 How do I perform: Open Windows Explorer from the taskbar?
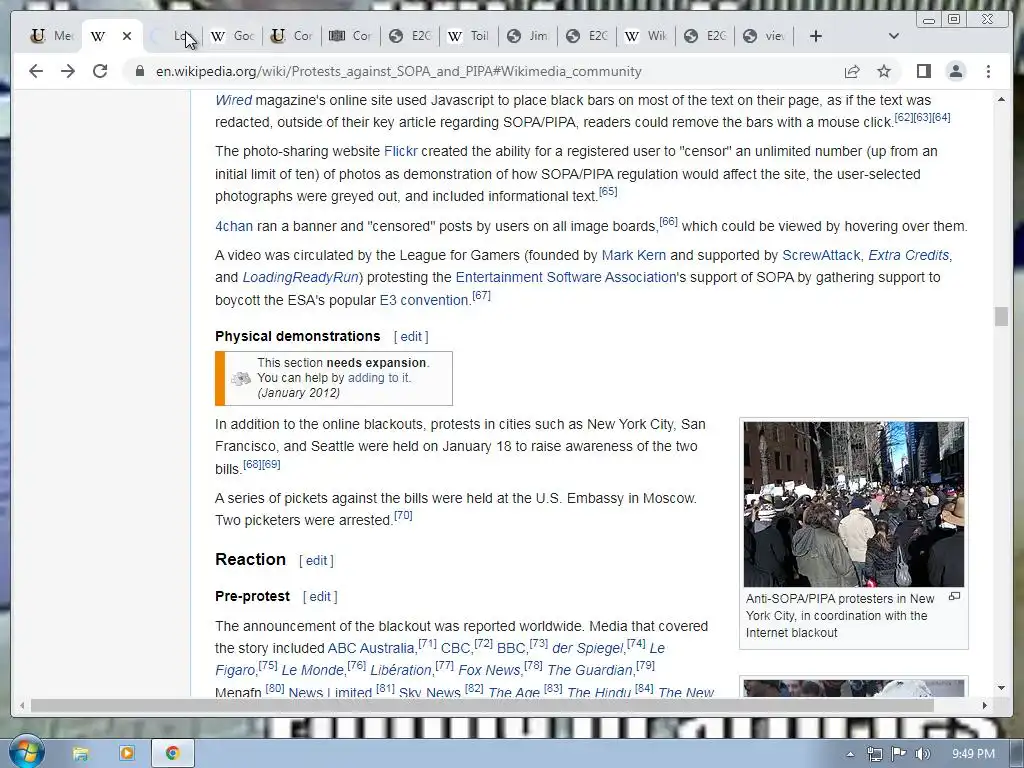point(80,754)
